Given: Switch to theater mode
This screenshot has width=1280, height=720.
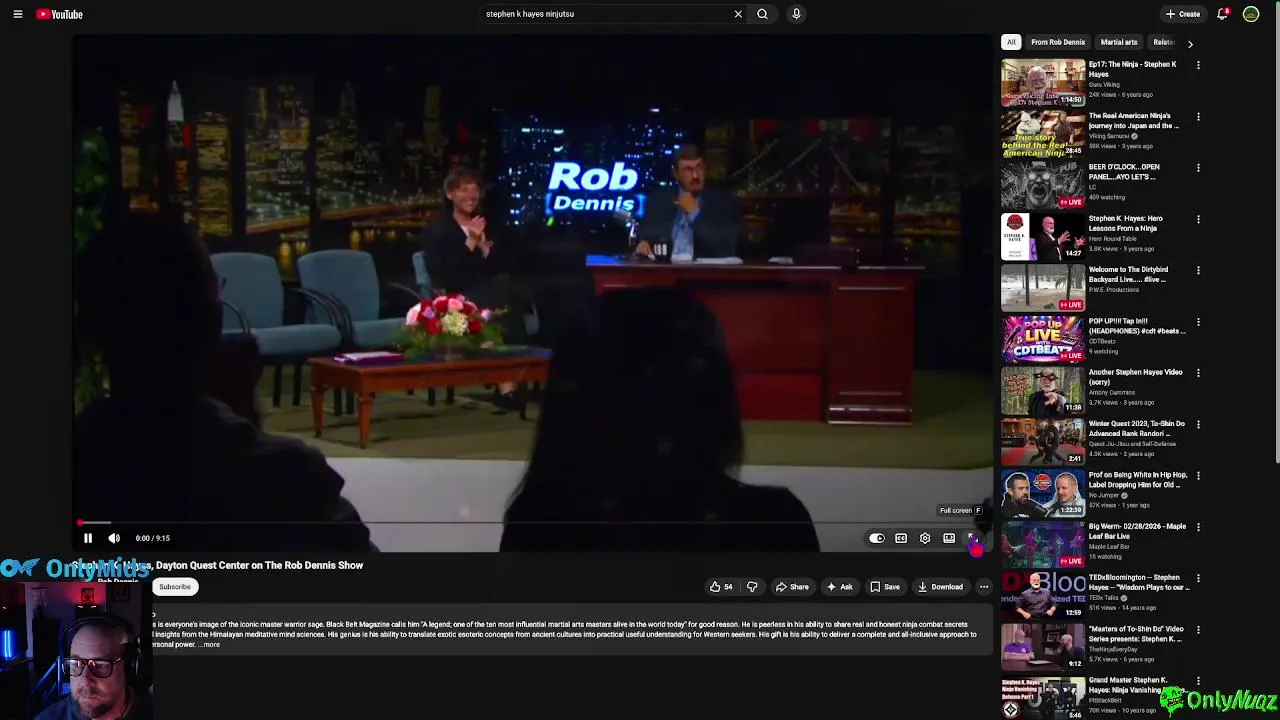Looking at the screenshot, I should pyautogui.click(x=949, y=538).
